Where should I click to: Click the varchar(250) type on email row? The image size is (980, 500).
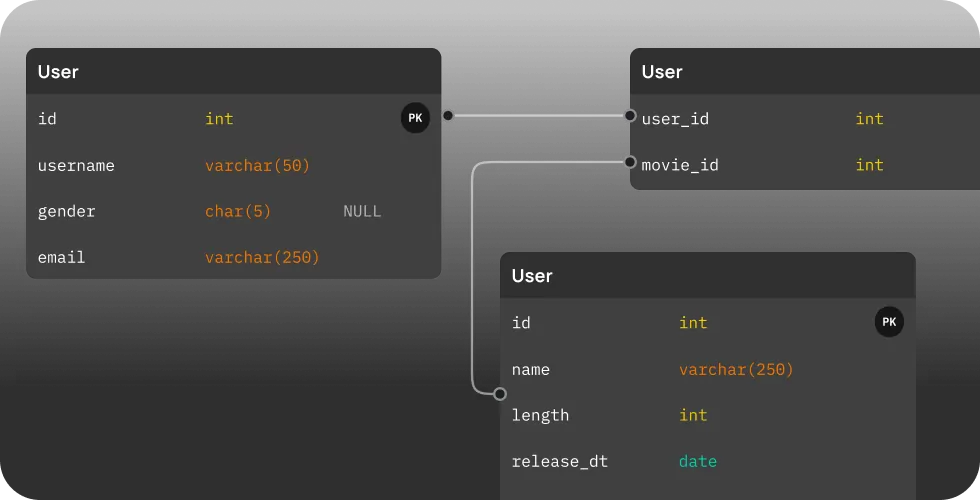262,258
